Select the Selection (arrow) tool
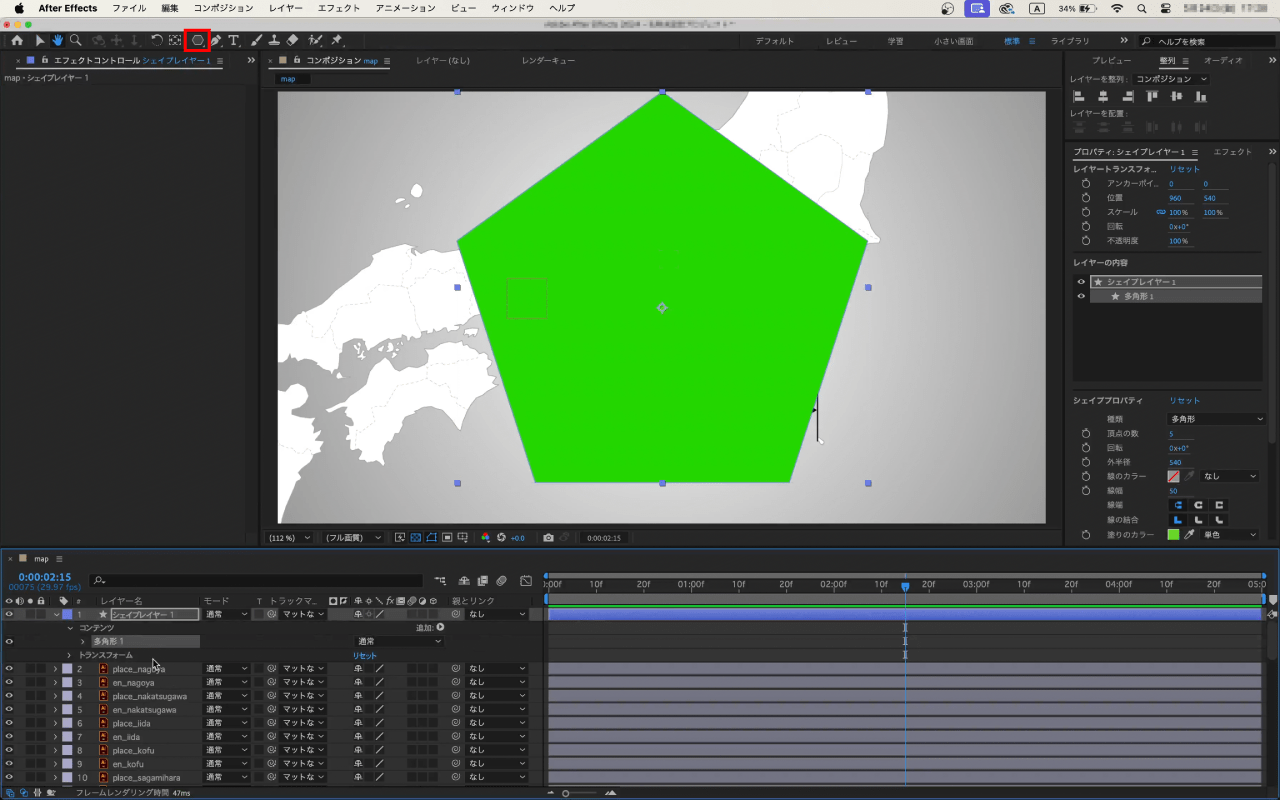The image size is (1280, 800). click(40, 41)
